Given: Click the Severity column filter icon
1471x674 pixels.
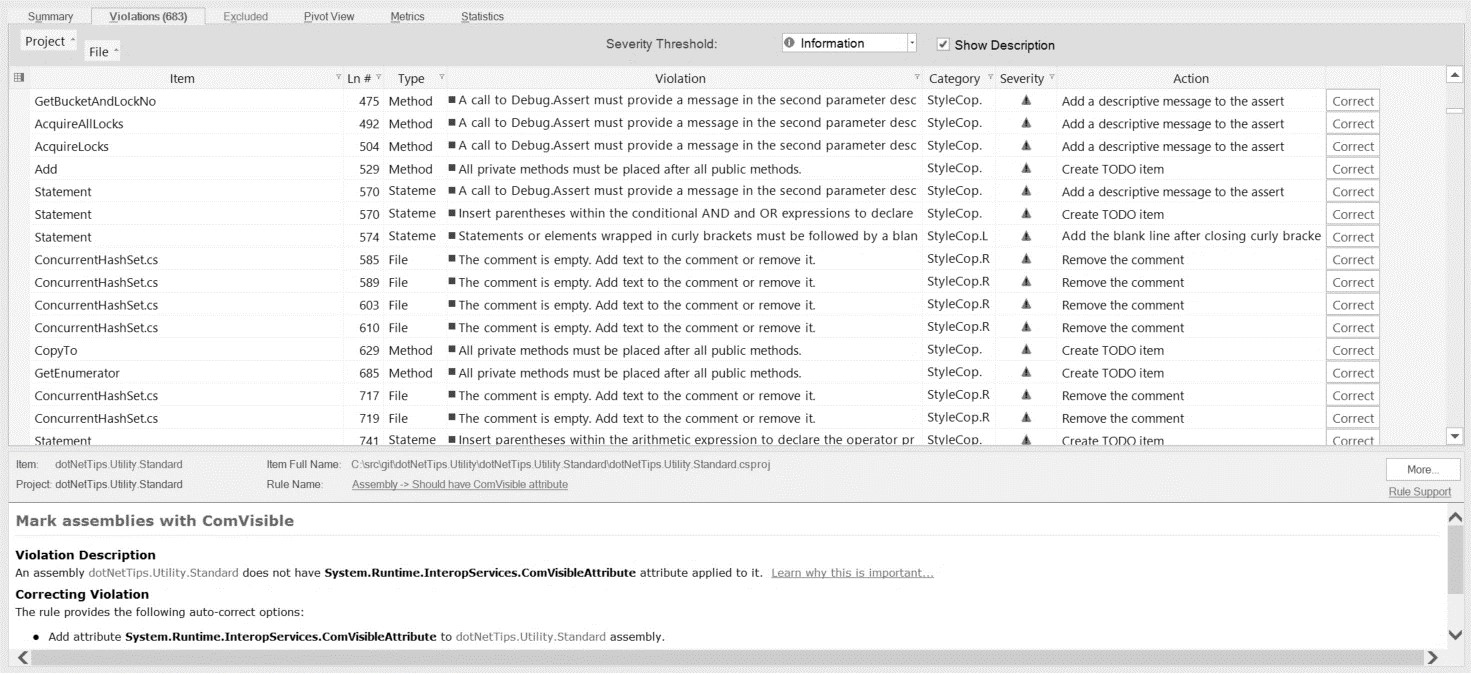Looking at the screenshot, I should coord(1051,78).
